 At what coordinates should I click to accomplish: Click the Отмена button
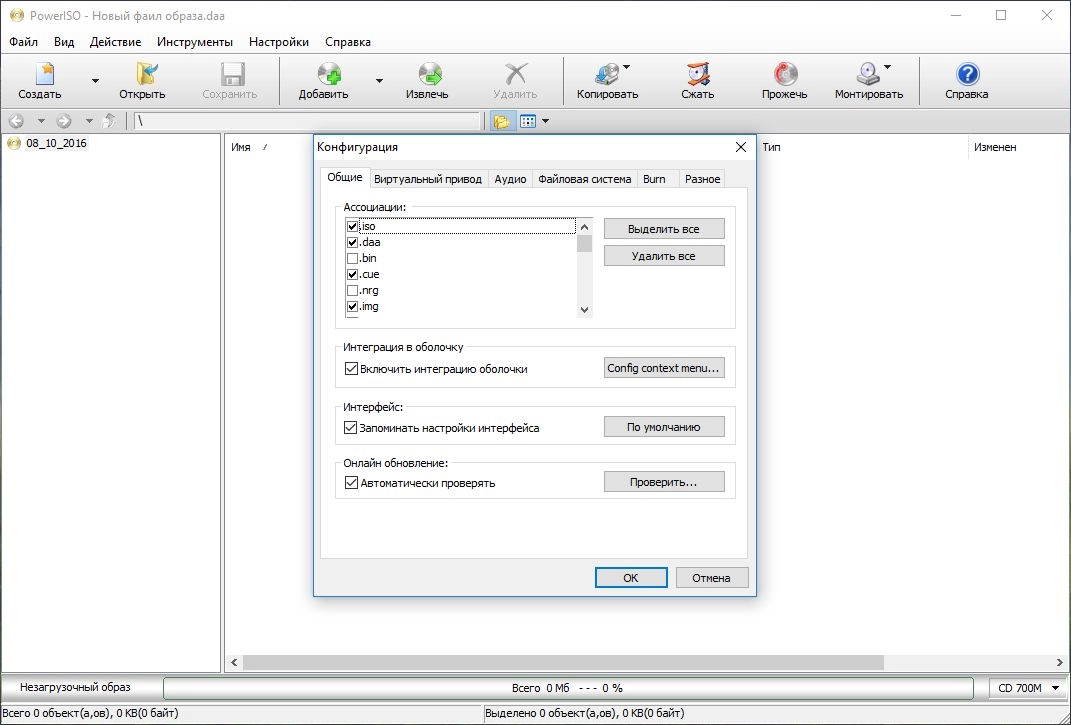click(x=712, y=577)
